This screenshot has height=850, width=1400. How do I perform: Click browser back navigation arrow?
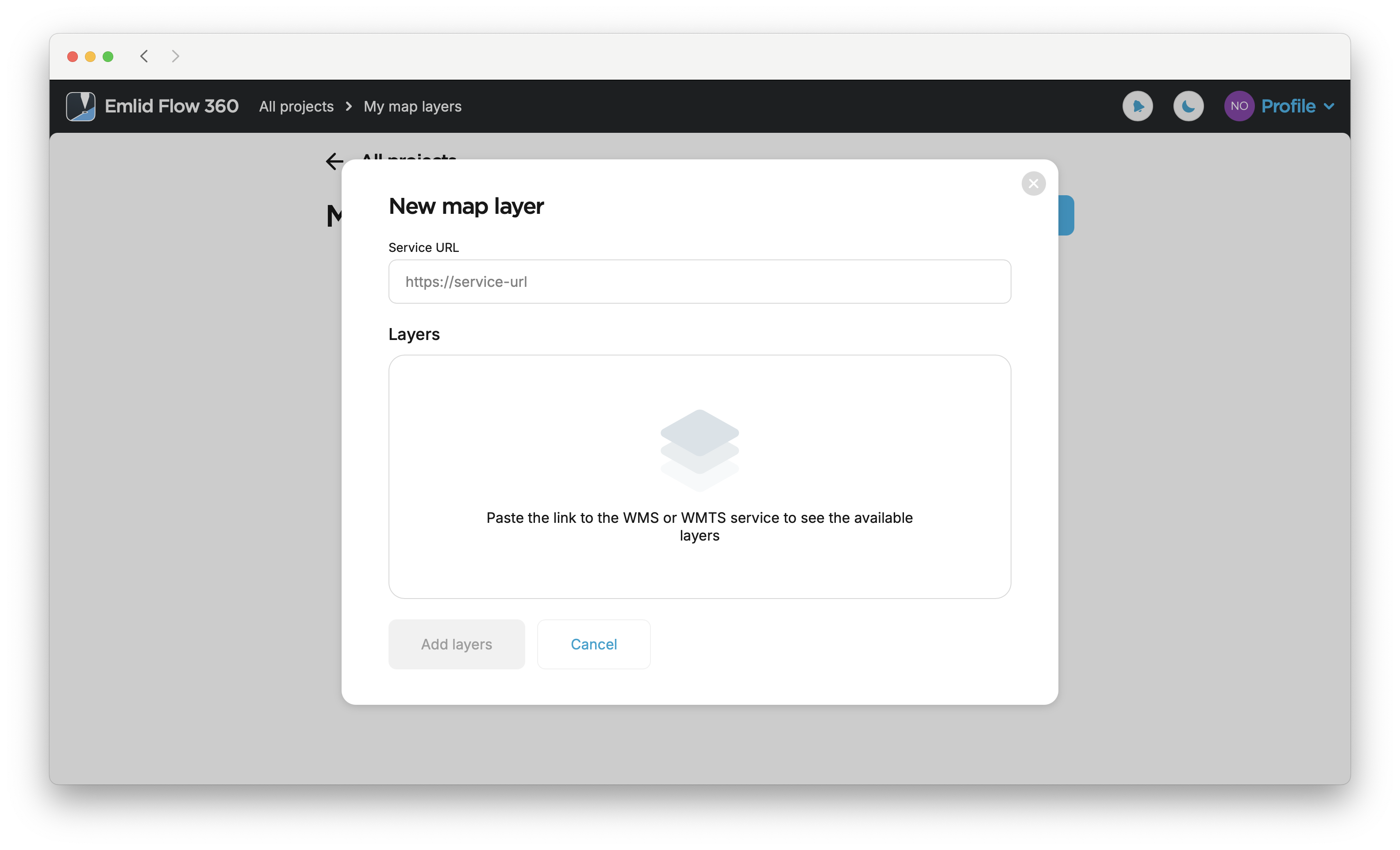tap(144, 56)
